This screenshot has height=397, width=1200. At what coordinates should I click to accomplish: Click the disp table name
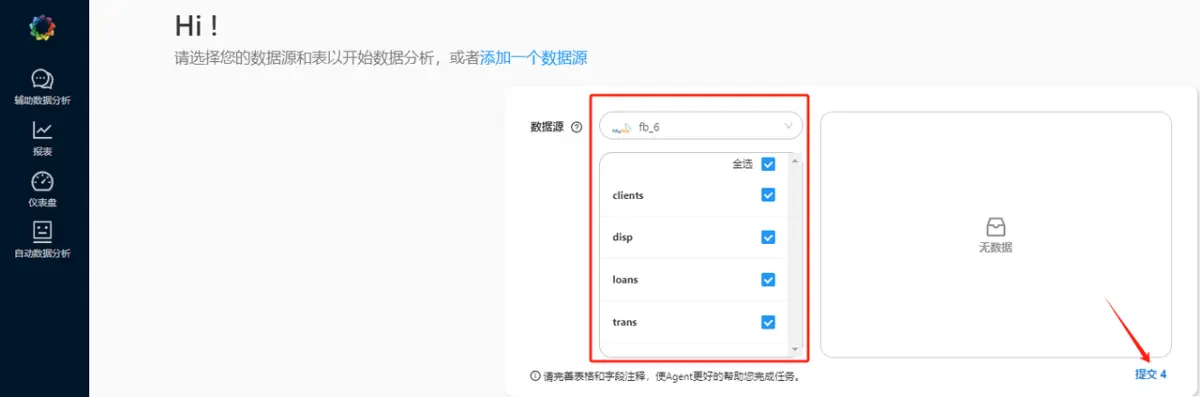[x=622, y=238]
